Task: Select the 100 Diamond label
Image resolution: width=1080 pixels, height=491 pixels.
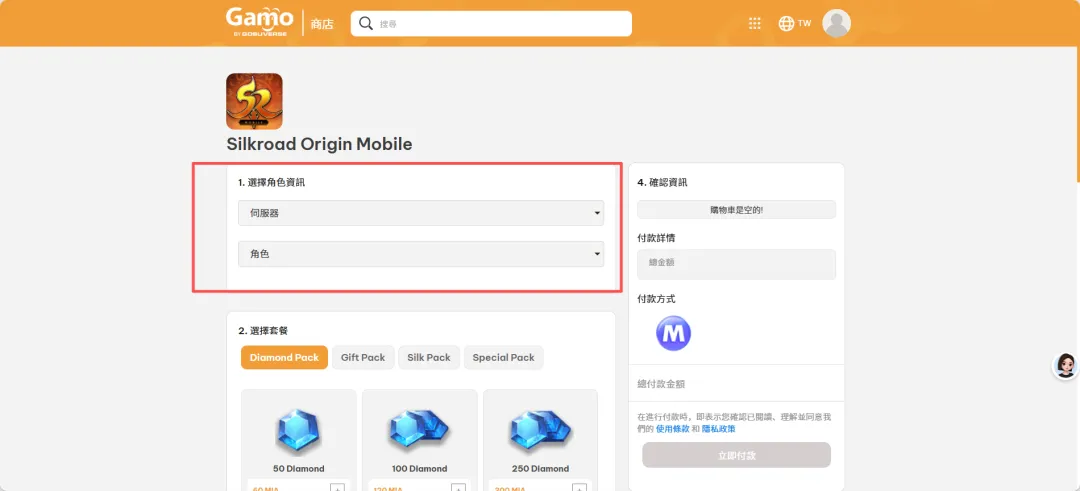Action: point(419,469)
